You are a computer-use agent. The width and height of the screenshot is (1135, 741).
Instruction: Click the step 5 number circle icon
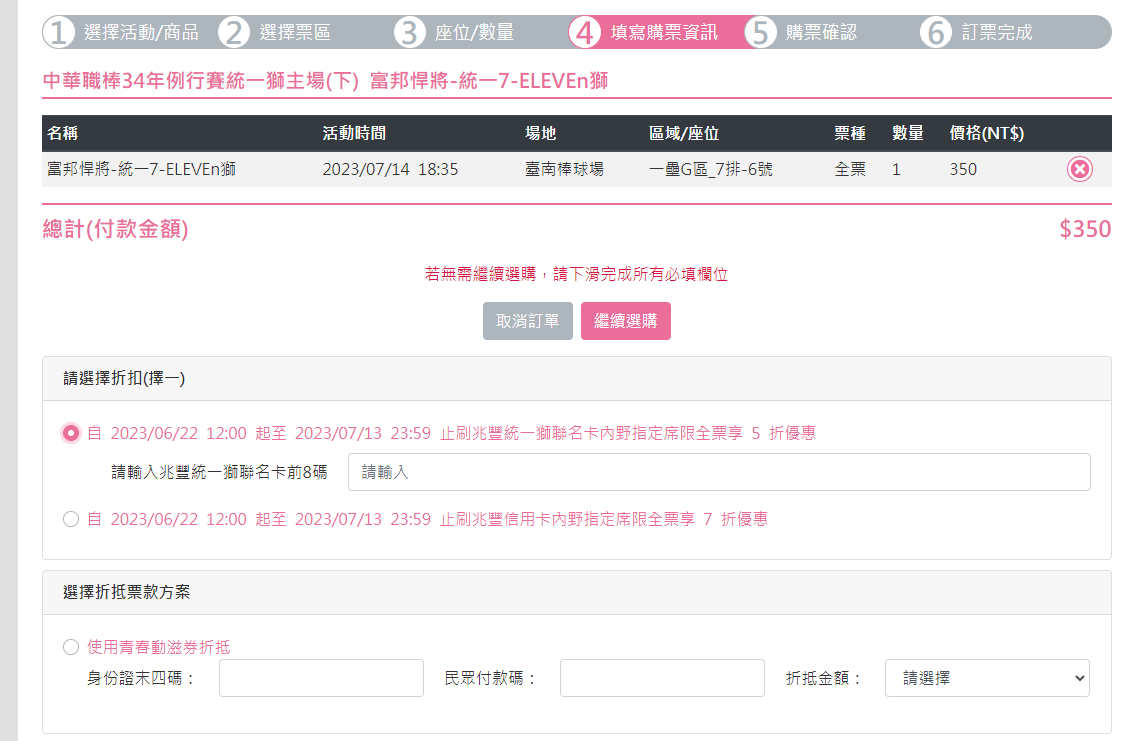pyautogui.click(x=761, y=32)
